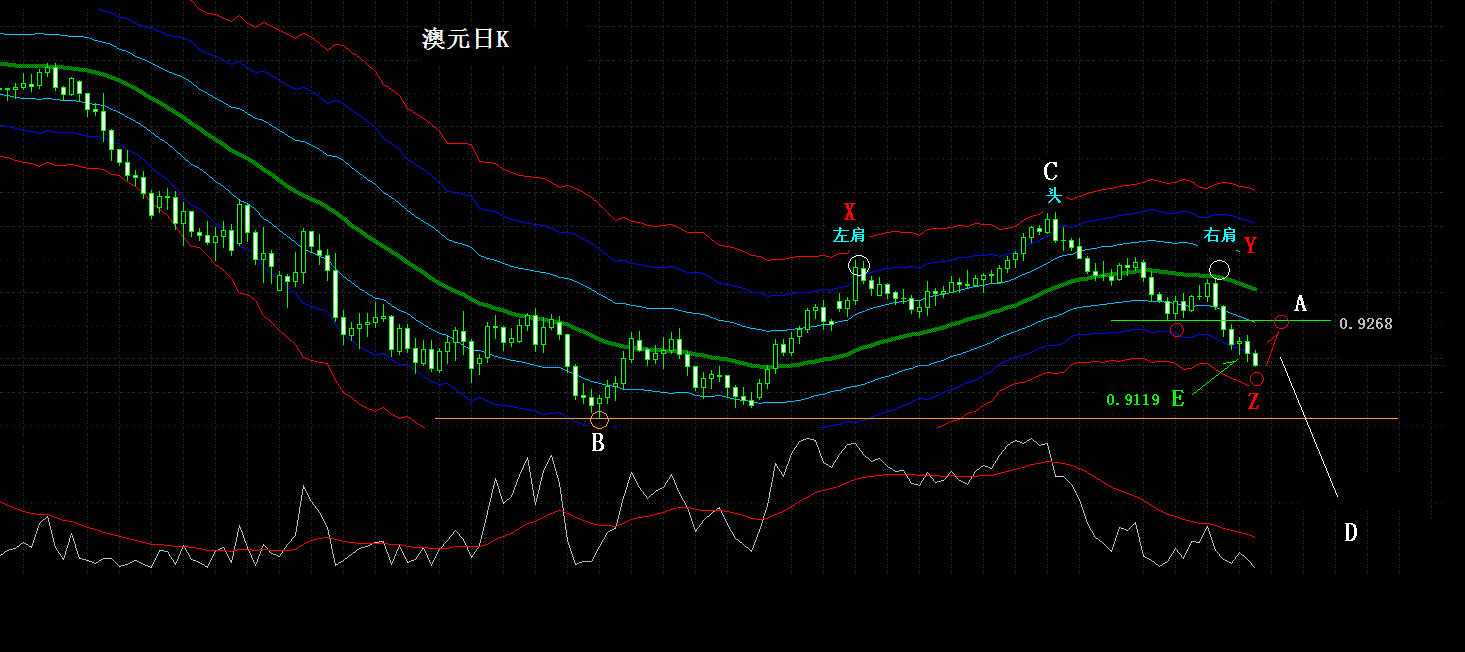The height and width of the screenshot is (652, 1465).
Task: Click the orange circle above point B
Action: [599, 419]
